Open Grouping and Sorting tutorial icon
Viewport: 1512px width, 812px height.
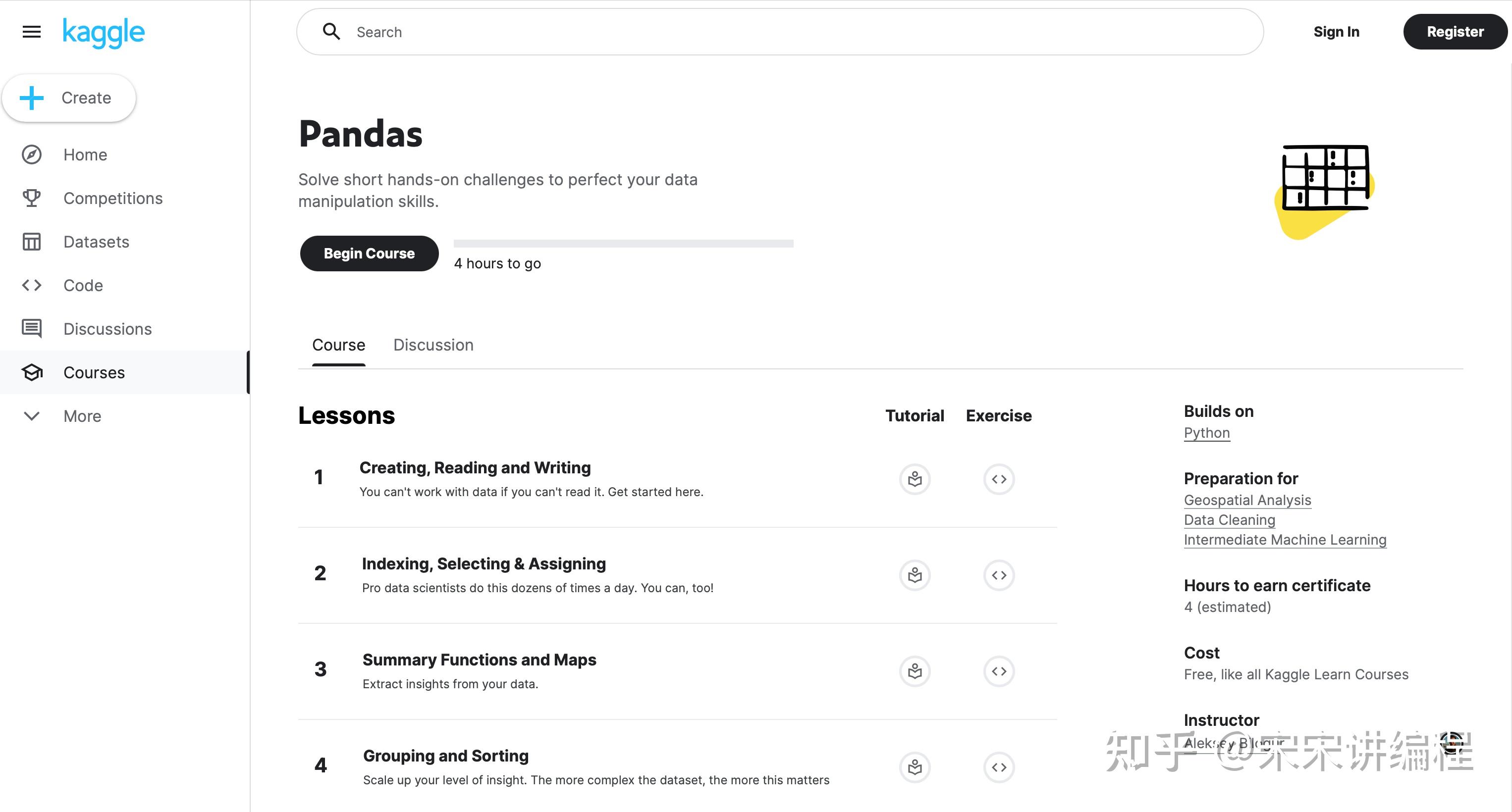(915, 767)
